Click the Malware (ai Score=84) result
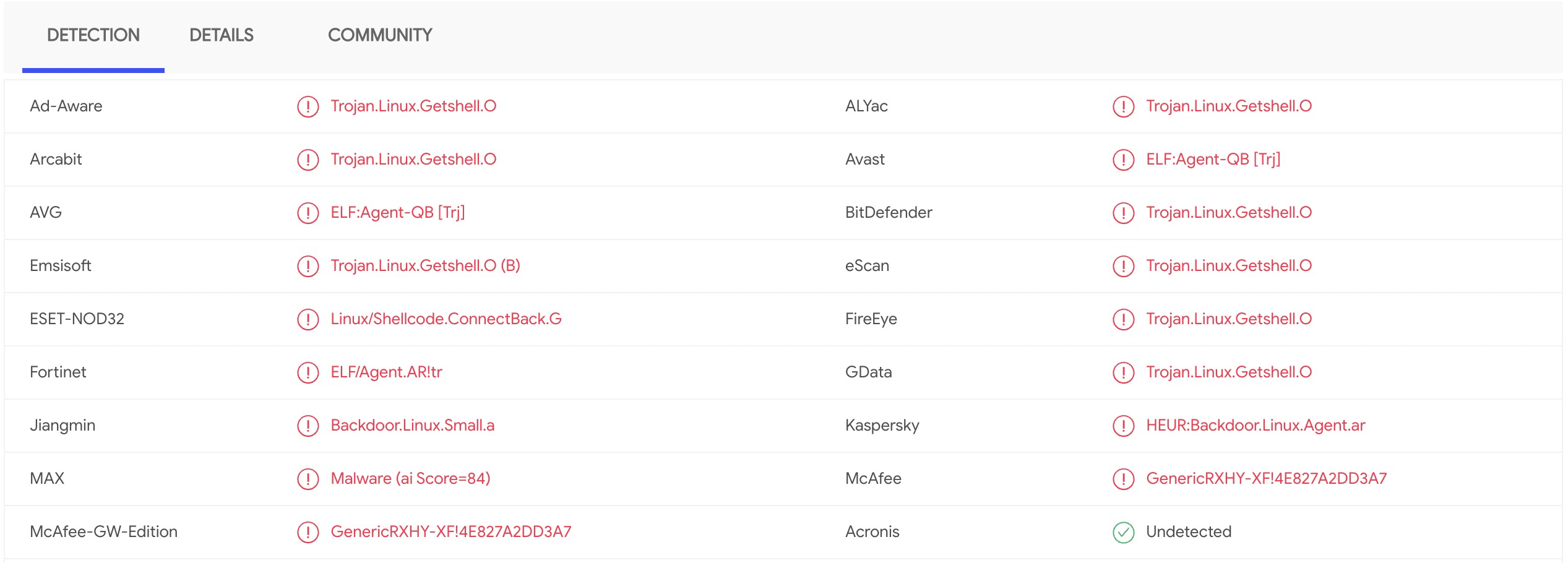The image size is (1568, 563). point(410,478)
